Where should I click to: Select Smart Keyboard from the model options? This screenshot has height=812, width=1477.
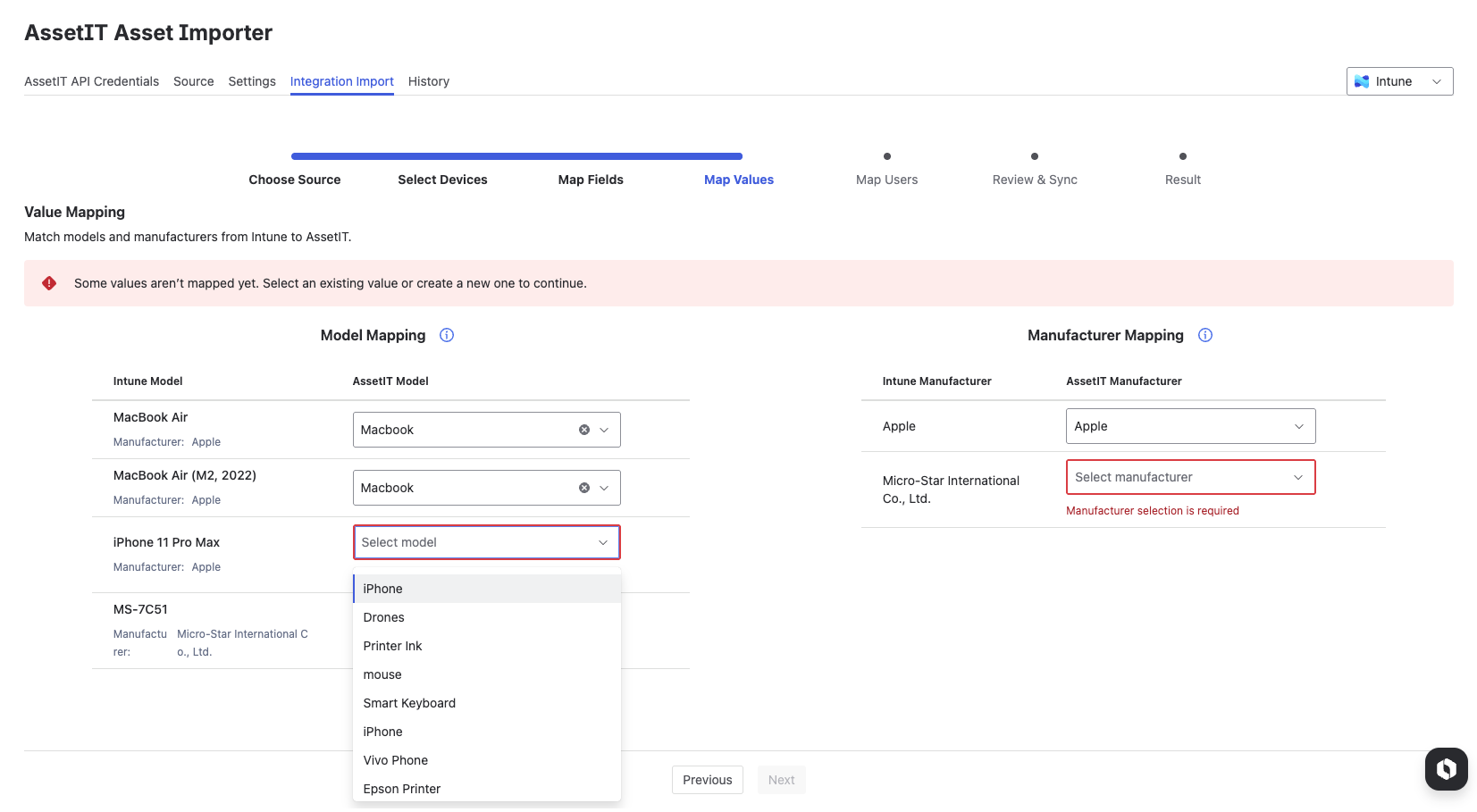[x=409, y=703]
